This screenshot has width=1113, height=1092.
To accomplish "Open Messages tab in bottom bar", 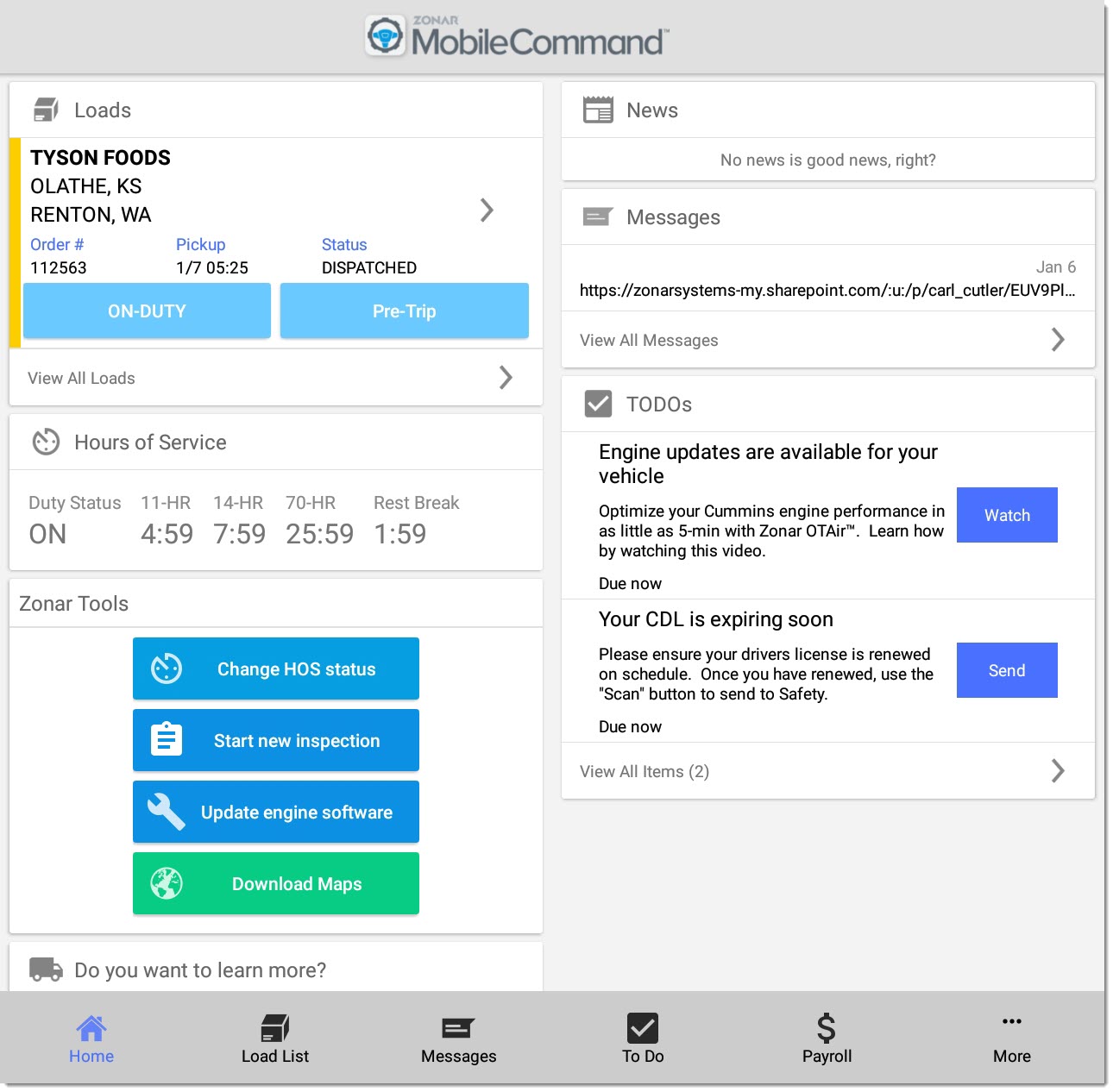I will pyautogui.click(x=459, y=1039).
